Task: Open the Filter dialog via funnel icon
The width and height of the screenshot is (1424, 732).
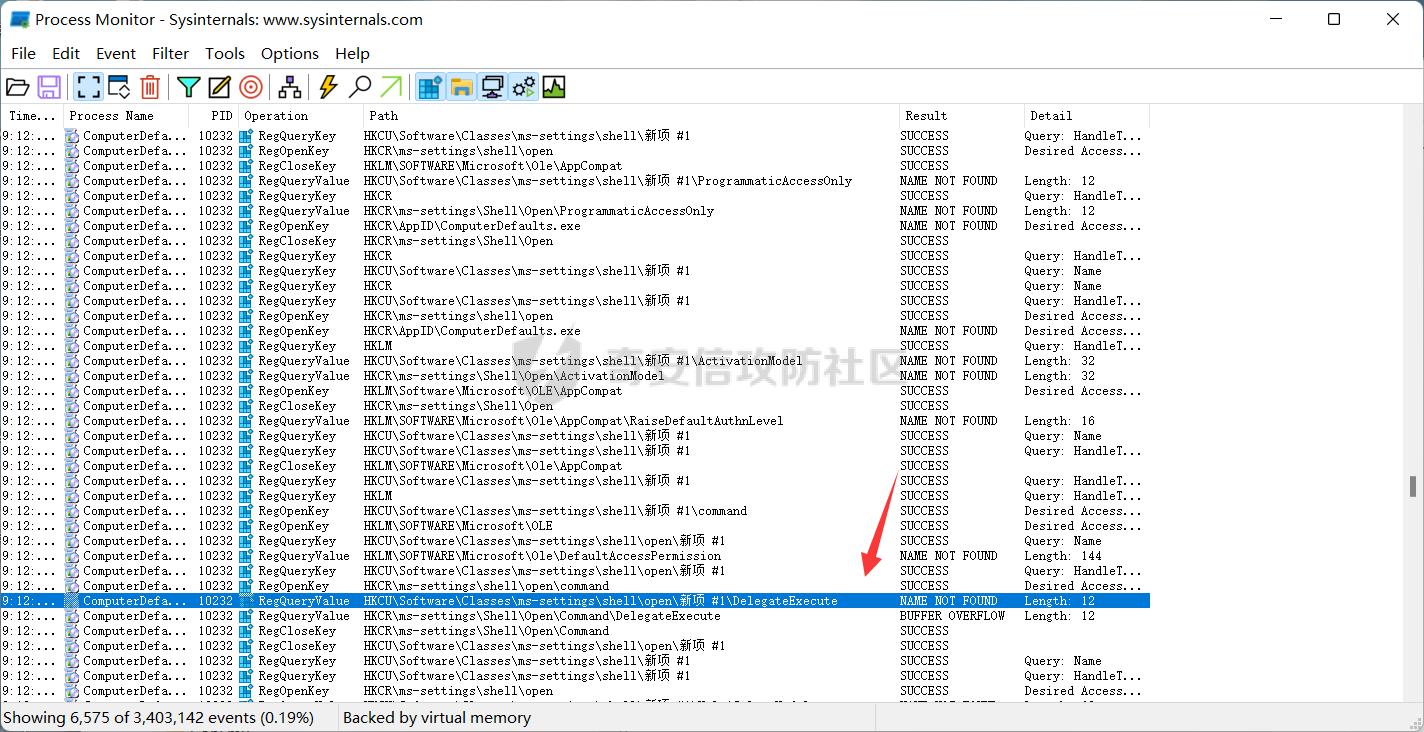Action: 189,87
